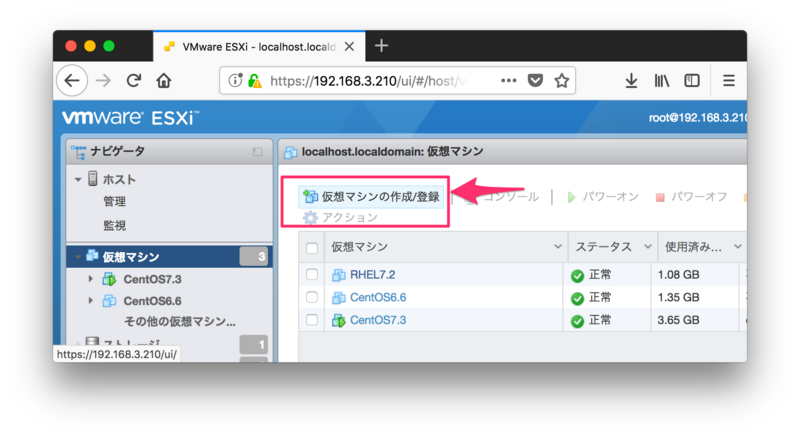The height and width of the screenshot is (438, 800).
Task: Click 仮想マシンの作成/登録 button
Action: (x=371, y=197)
